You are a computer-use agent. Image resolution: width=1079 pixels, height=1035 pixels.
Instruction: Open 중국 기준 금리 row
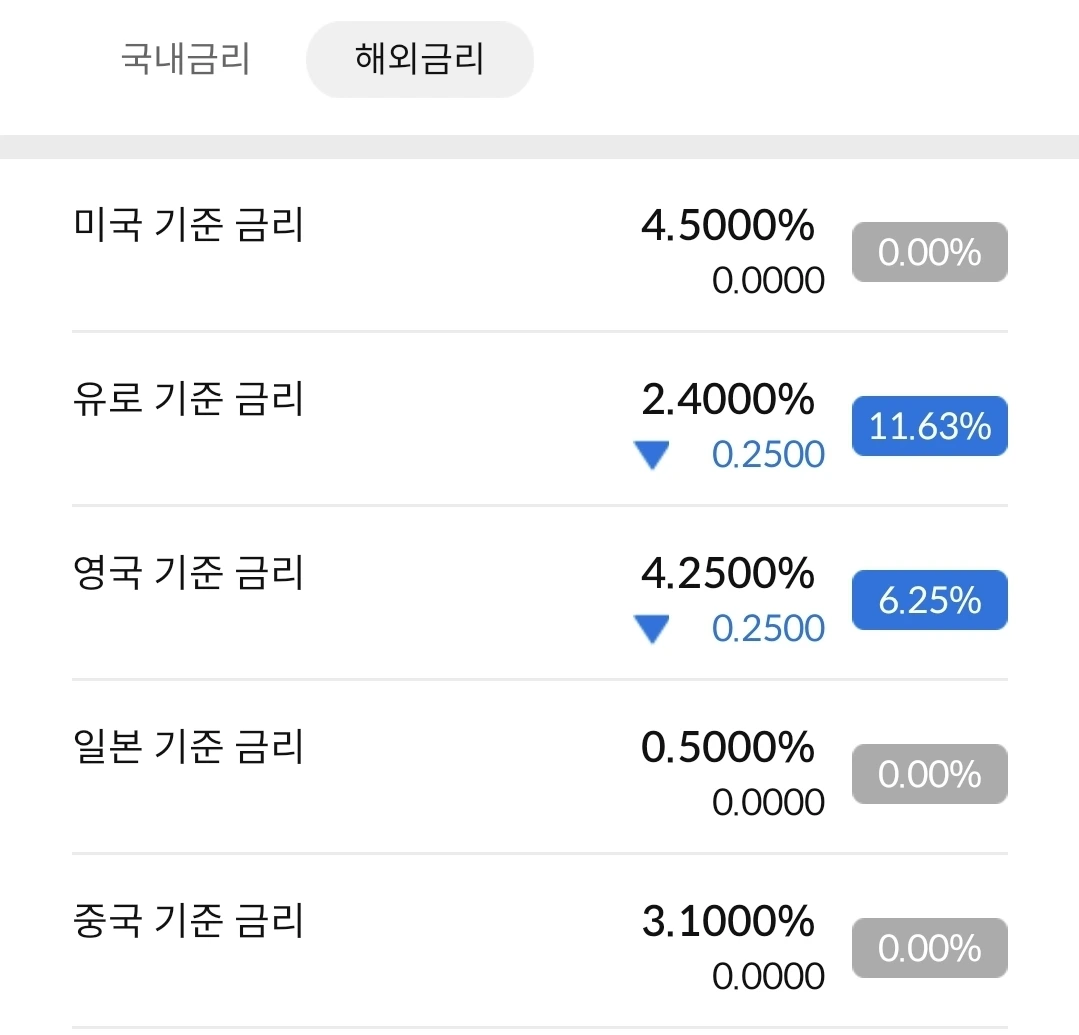tap(189, 922)
